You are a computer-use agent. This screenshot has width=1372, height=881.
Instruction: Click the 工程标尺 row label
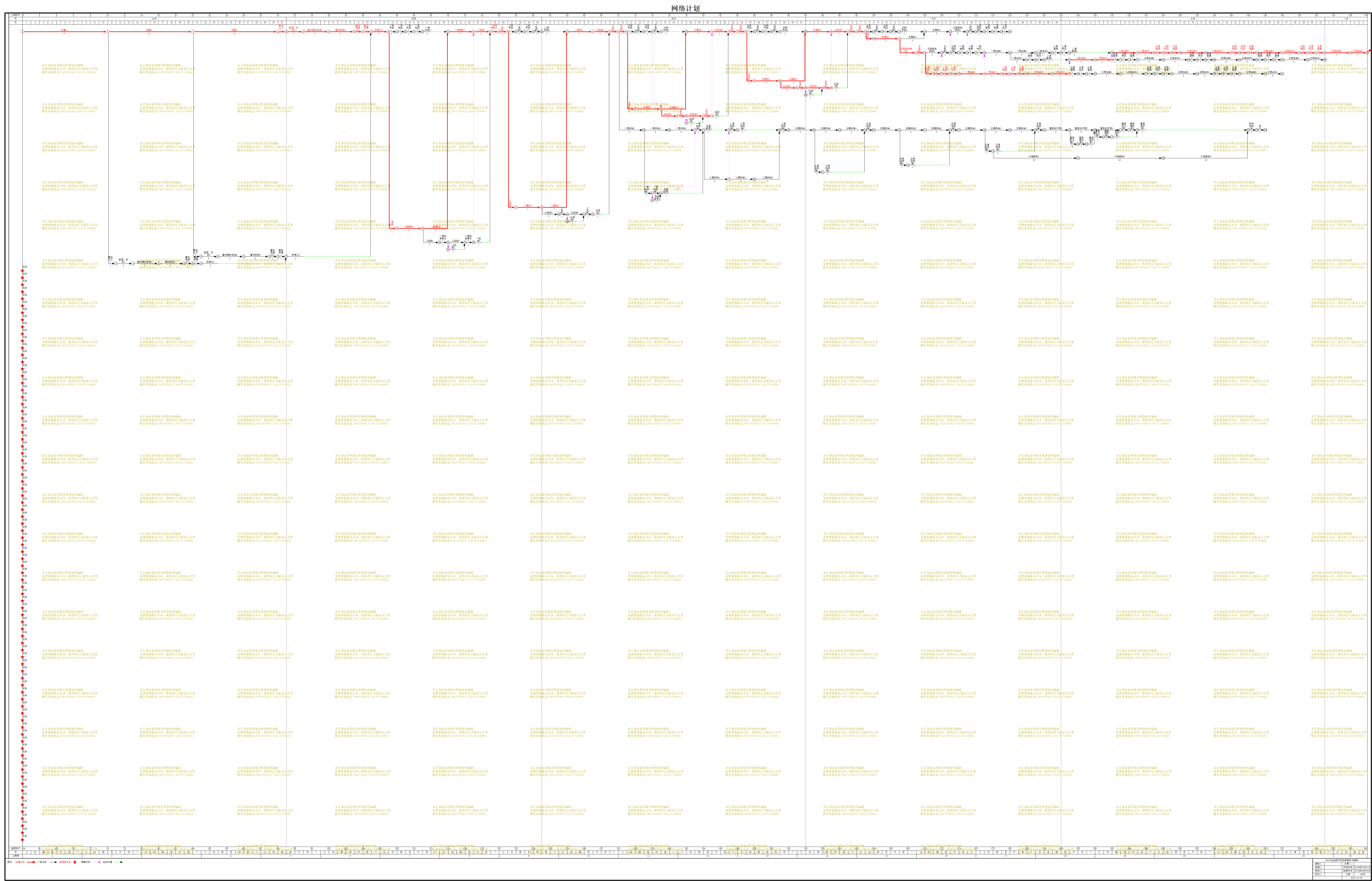coord(15,15)
